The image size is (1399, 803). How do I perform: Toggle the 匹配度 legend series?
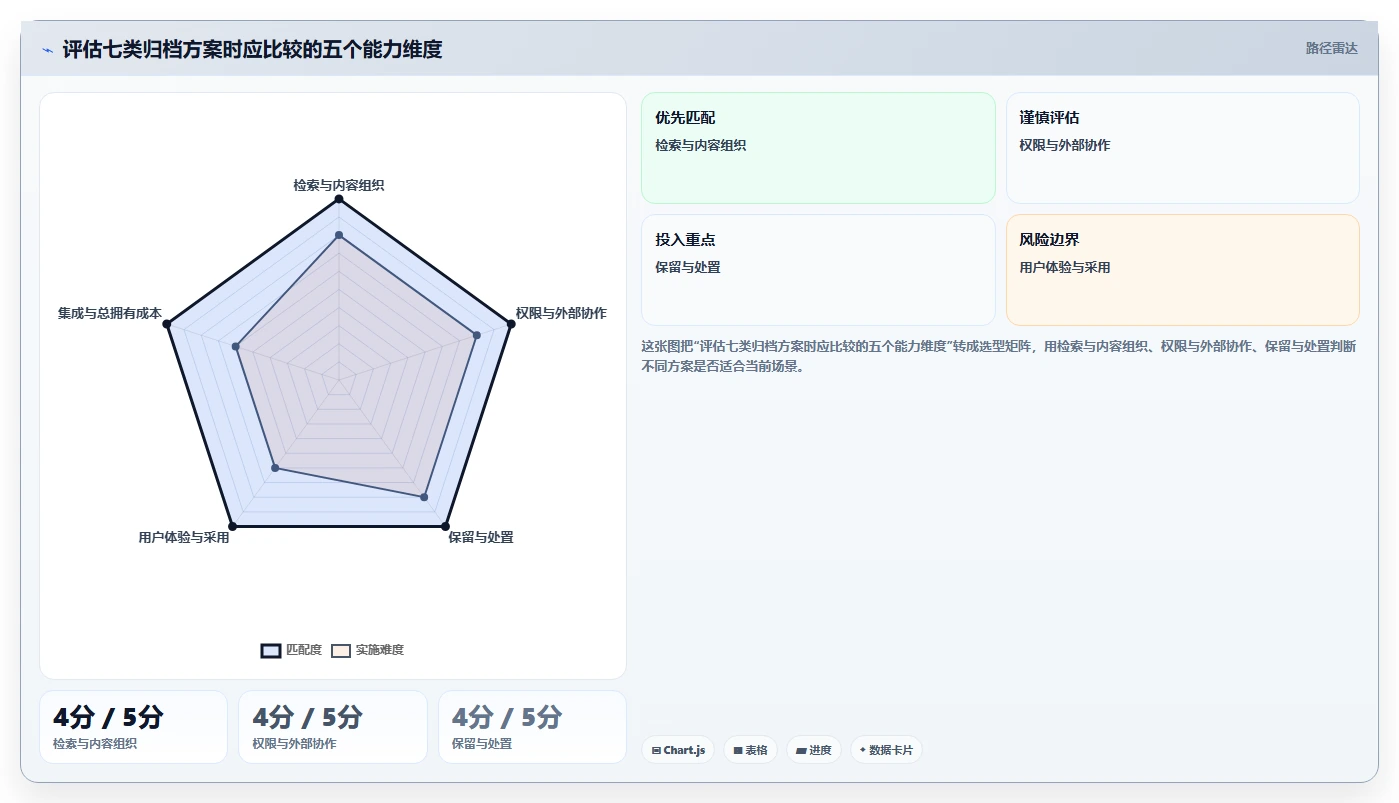tap(291, 650)
